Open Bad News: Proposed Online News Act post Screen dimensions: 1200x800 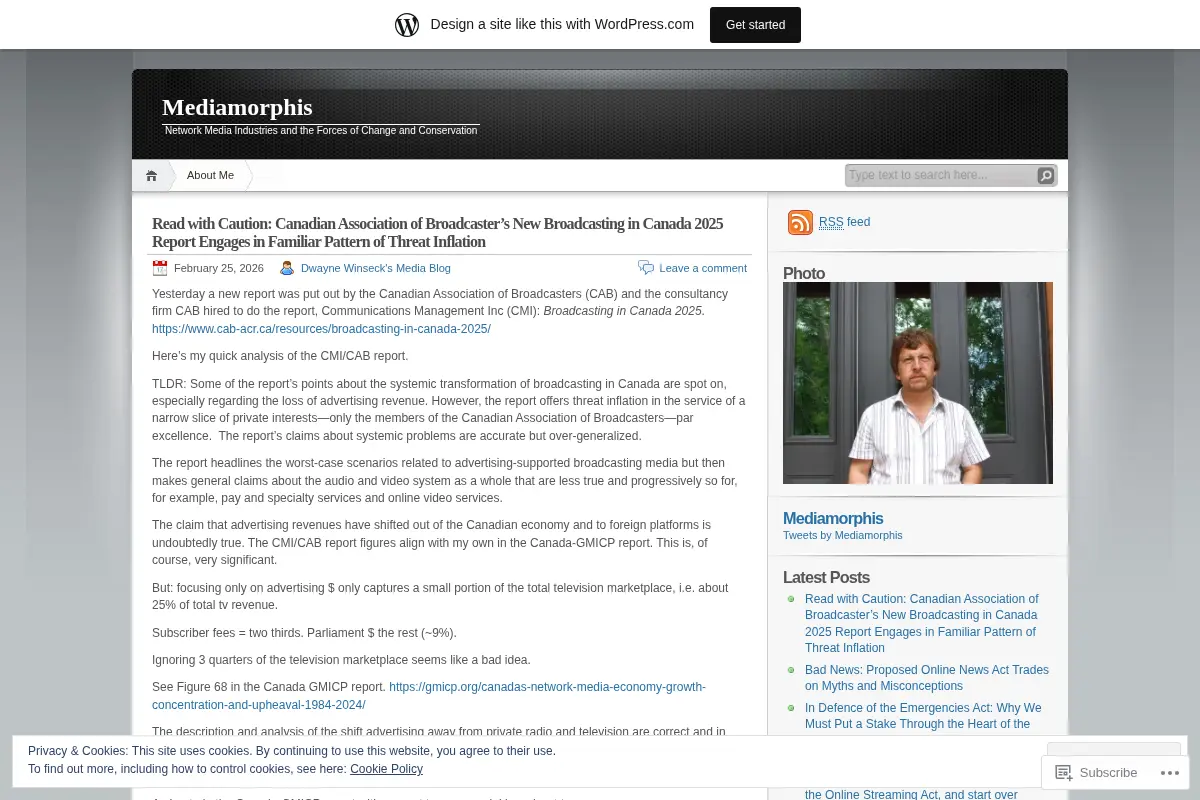click(927, 678)
